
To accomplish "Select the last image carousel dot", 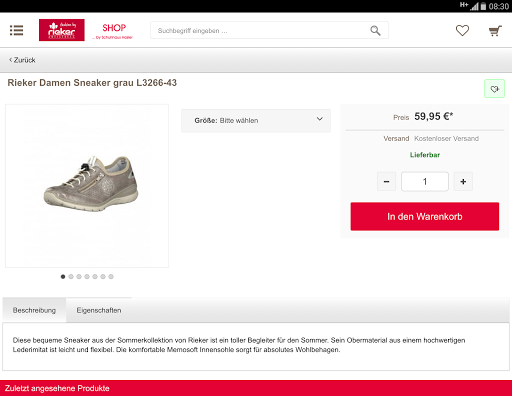I will [x=111, y=277].
